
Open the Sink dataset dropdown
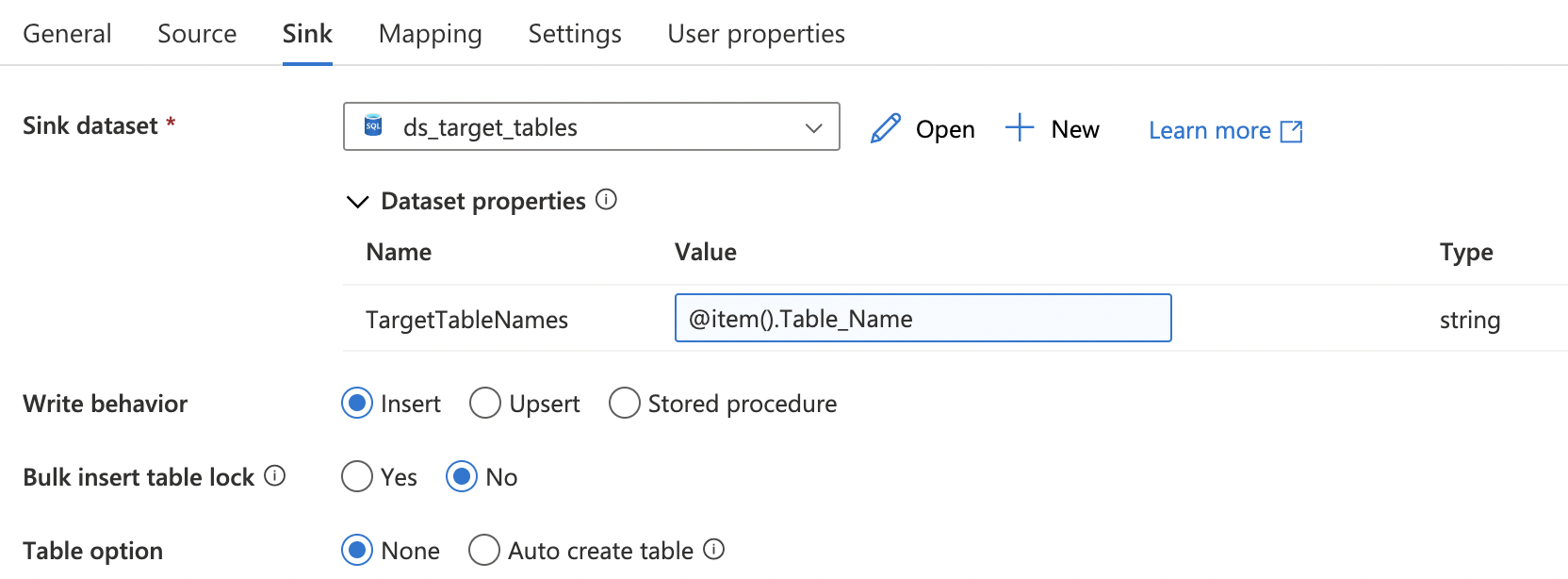pos(813,127)
